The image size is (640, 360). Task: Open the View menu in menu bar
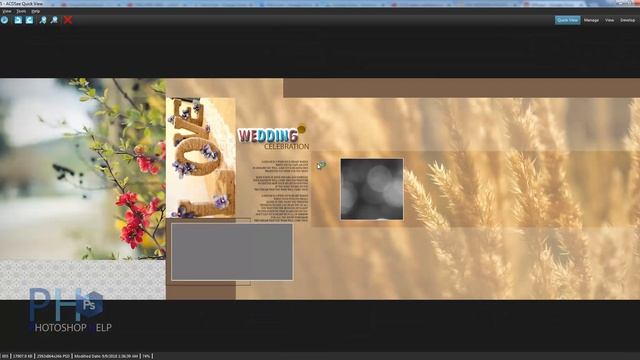pos(7,11)
